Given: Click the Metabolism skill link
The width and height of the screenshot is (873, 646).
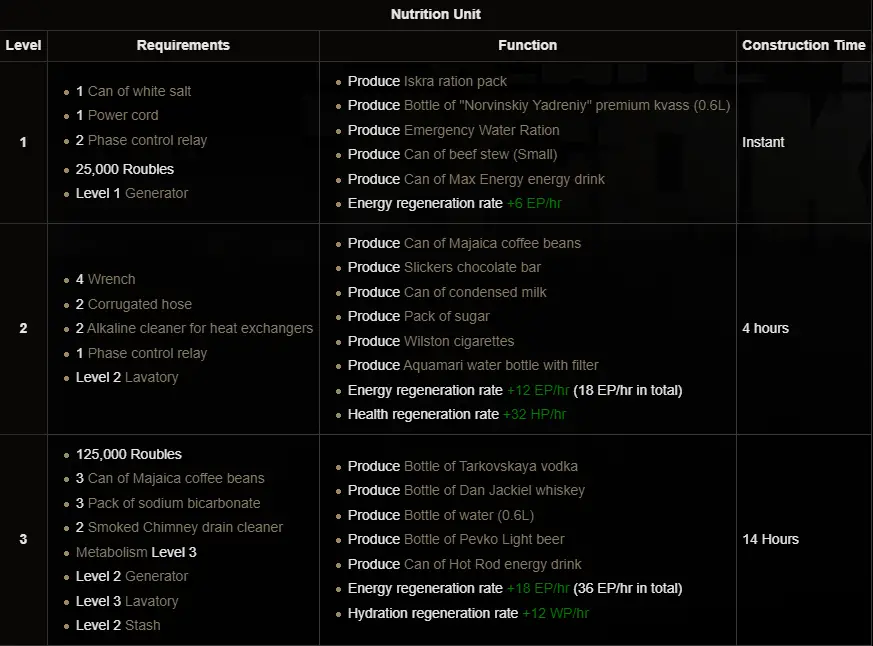Looking at the screenshot, I should coord(111,552).
